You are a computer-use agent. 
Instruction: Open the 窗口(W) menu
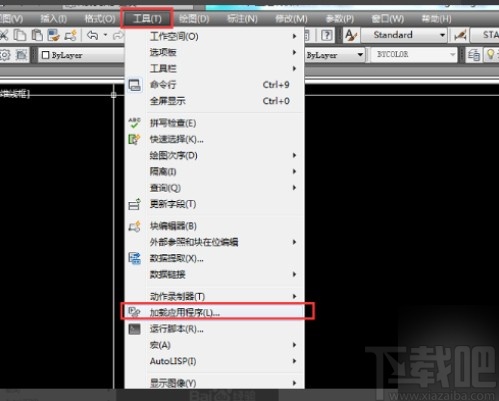pos(388,18)
